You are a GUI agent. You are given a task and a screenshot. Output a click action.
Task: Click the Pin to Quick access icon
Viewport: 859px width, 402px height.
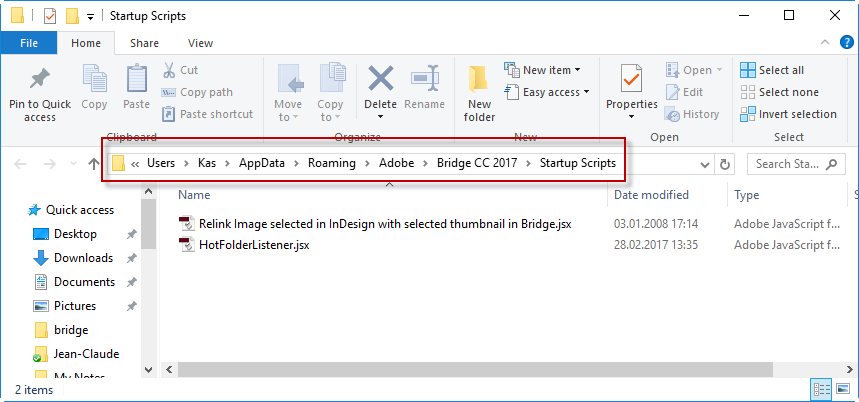pos(39,81)
